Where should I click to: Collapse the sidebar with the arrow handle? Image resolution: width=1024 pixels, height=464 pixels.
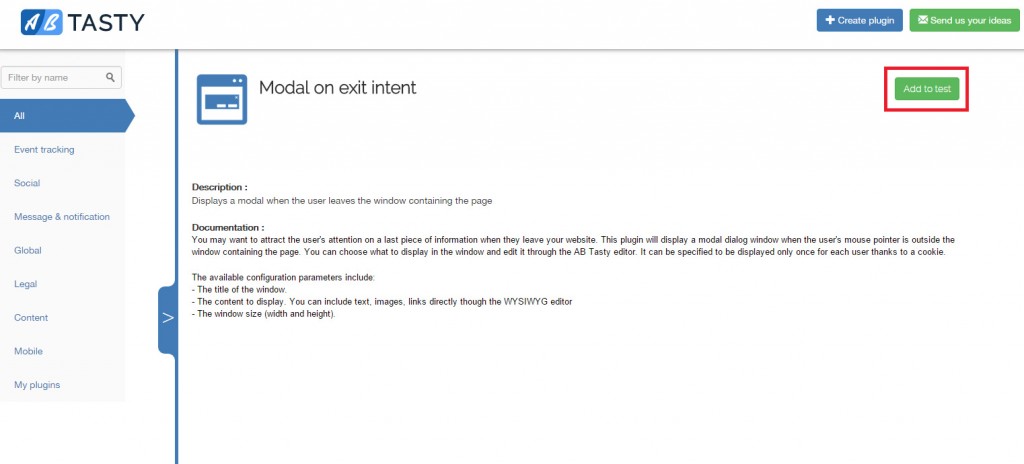tap(168, 318)
